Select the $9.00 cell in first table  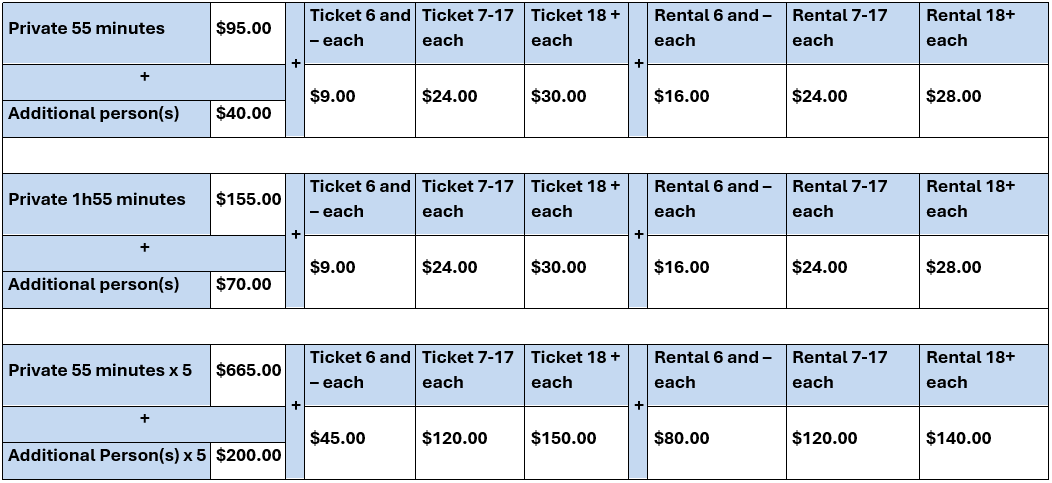point(360,101)
